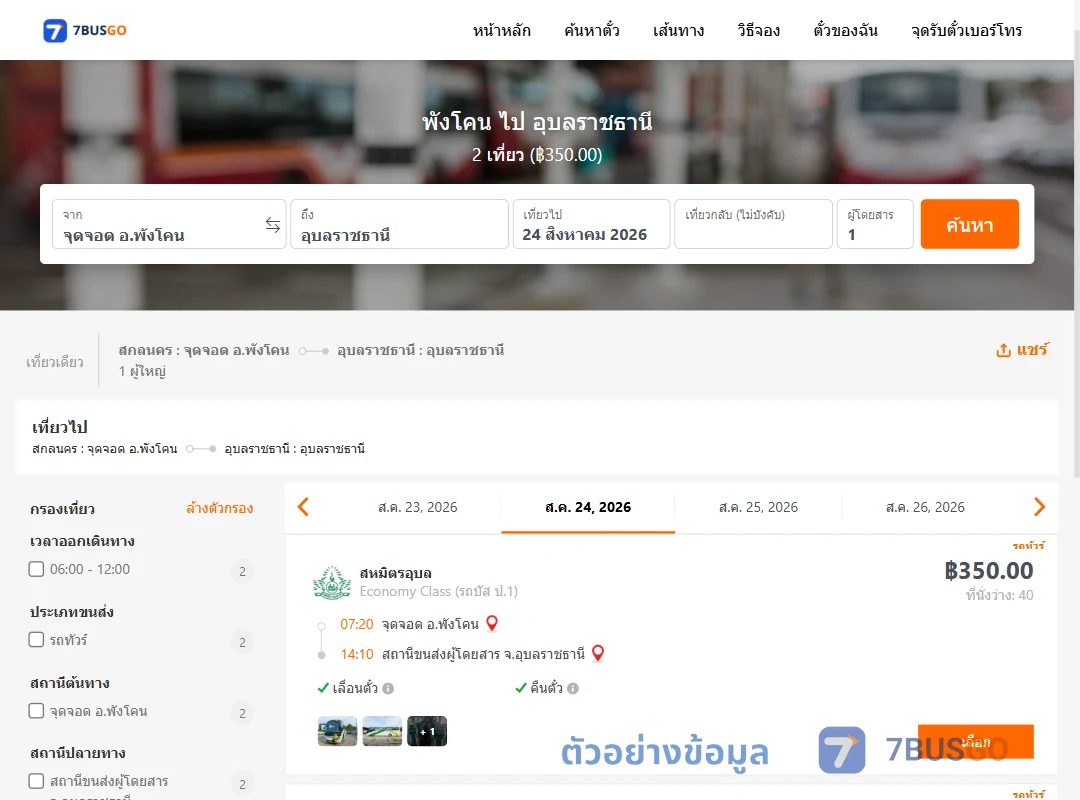Open เส้นทาง menu item
Viewport: 1080px width, 800px height.
[x=678, y=30]
